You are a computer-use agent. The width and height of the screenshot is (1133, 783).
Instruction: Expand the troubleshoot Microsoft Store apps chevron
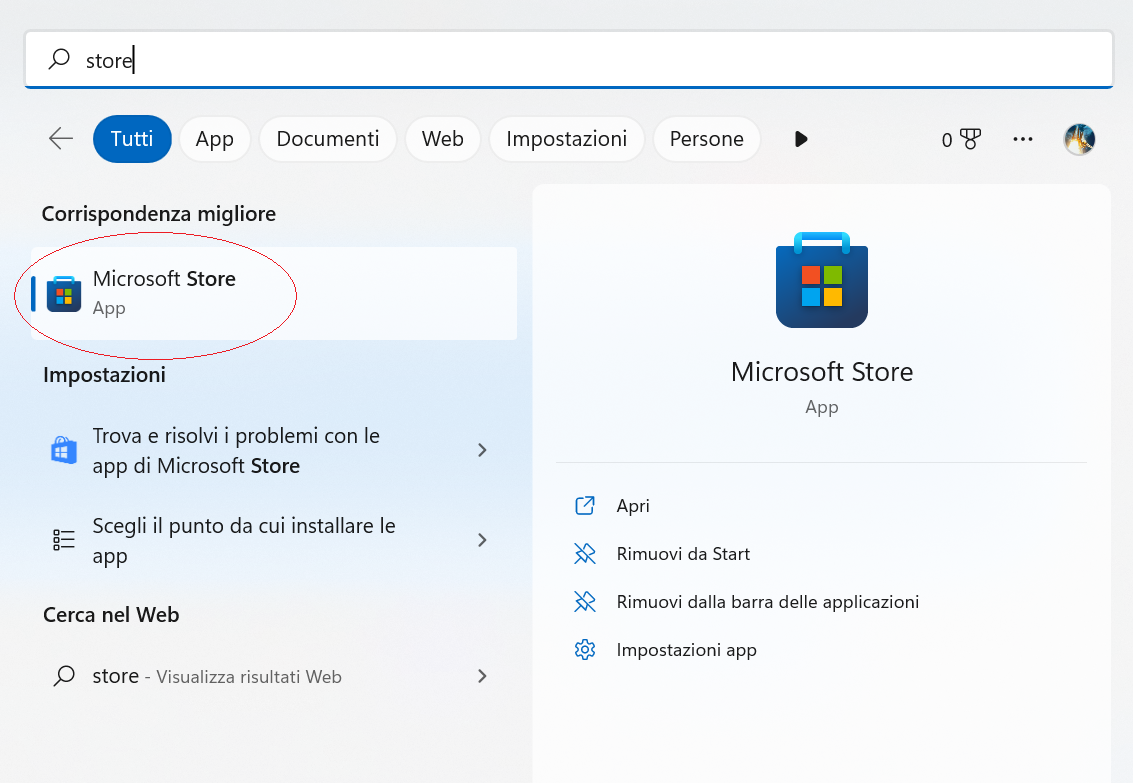[x=482, y=450]
